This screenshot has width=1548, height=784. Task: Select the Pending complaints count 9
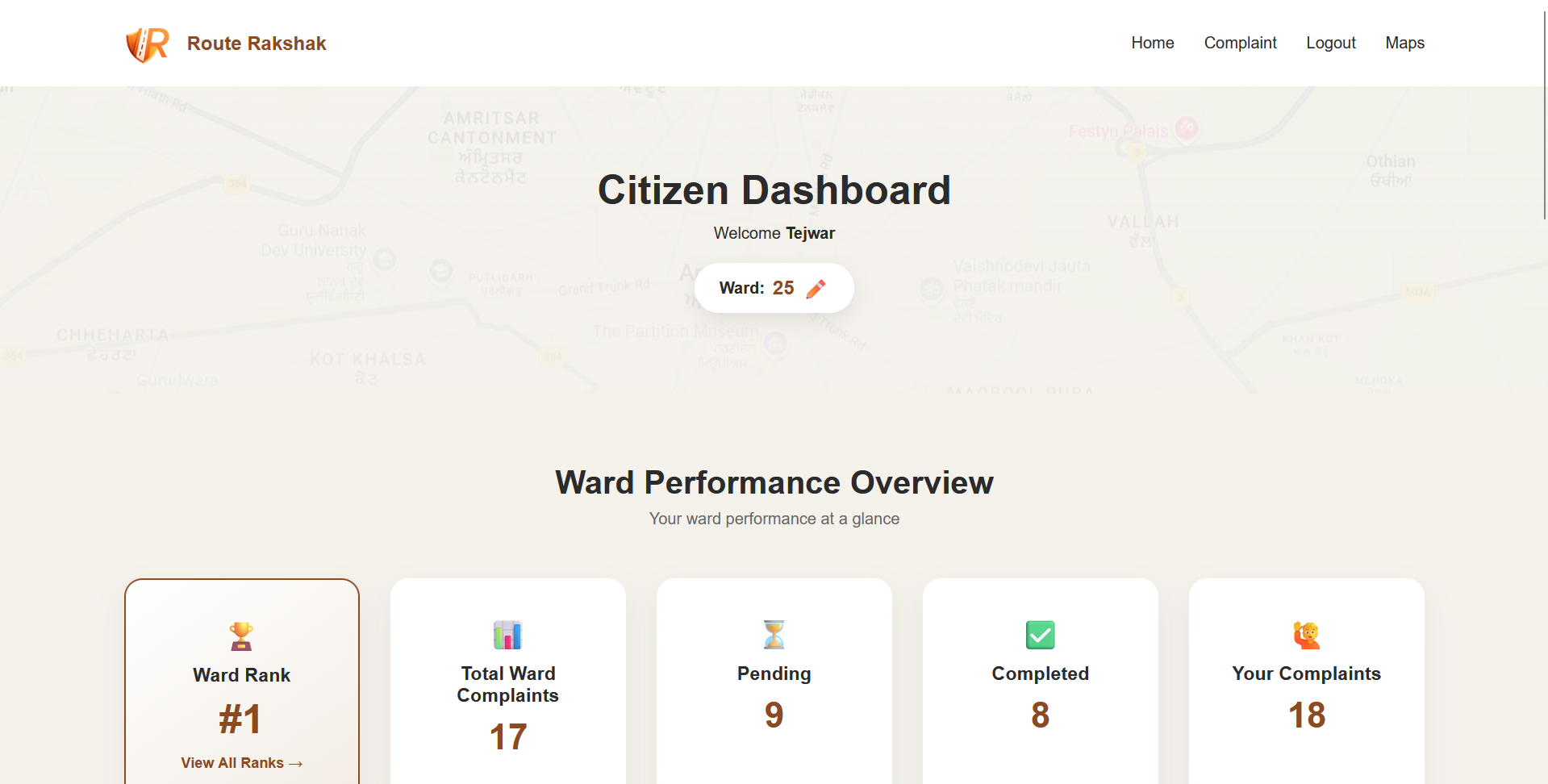pyautogui.click(x=774, y=715)
